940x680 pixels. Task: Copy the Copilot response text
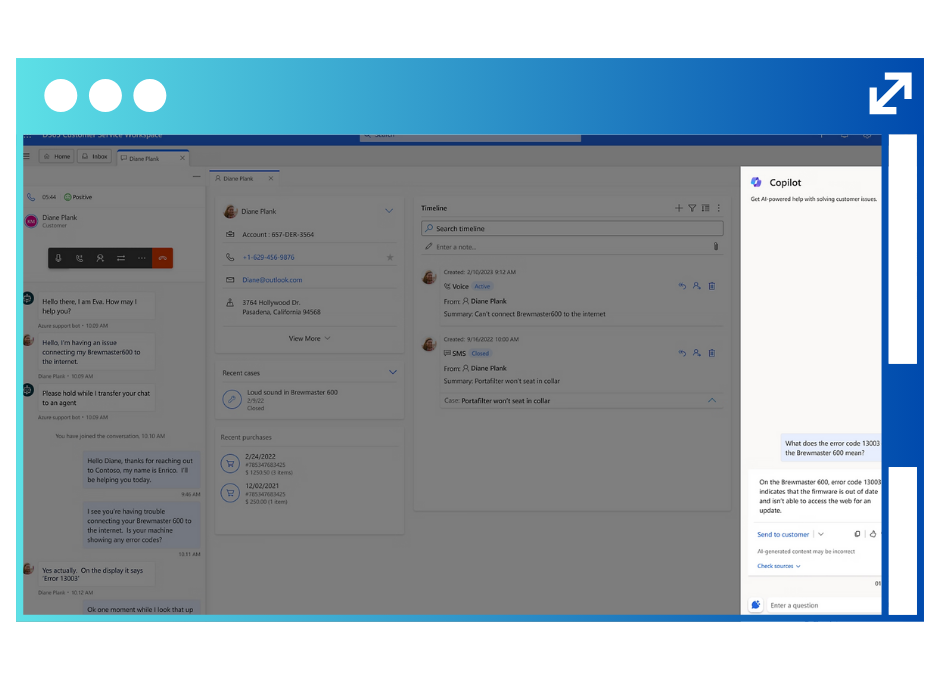[x=857, y=534]
